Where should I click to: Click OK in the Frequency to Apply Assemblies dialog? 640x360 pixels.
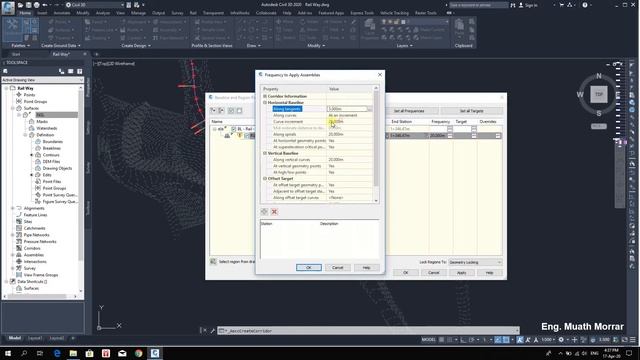click(x=309, y=267)
